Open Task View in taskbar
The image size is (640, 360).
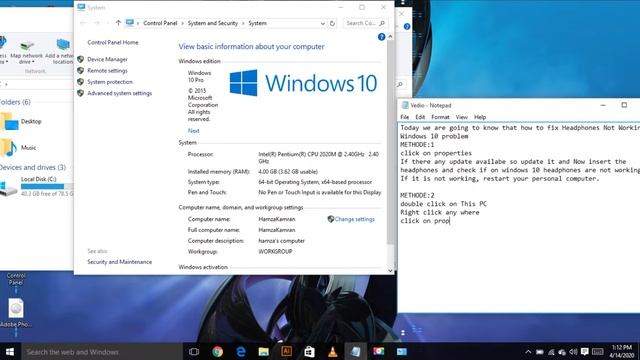(x=194, y=352)
